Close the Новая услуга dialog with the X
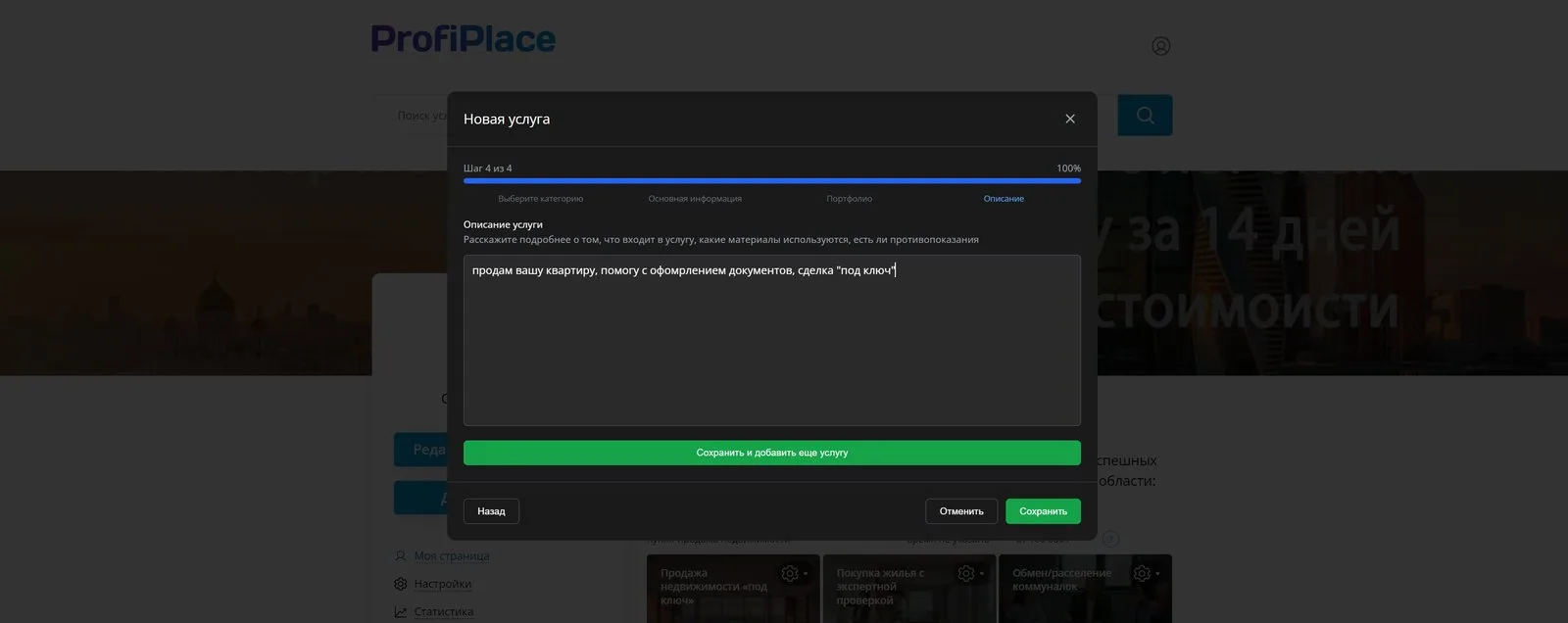This screenshot has width=1568, height=623. pyautogui.click(x=1070, y=119)
